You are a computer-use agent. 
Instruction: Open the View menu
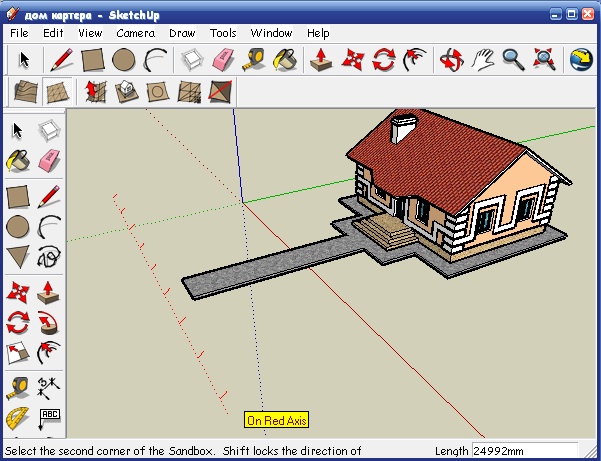pos(90,33)
